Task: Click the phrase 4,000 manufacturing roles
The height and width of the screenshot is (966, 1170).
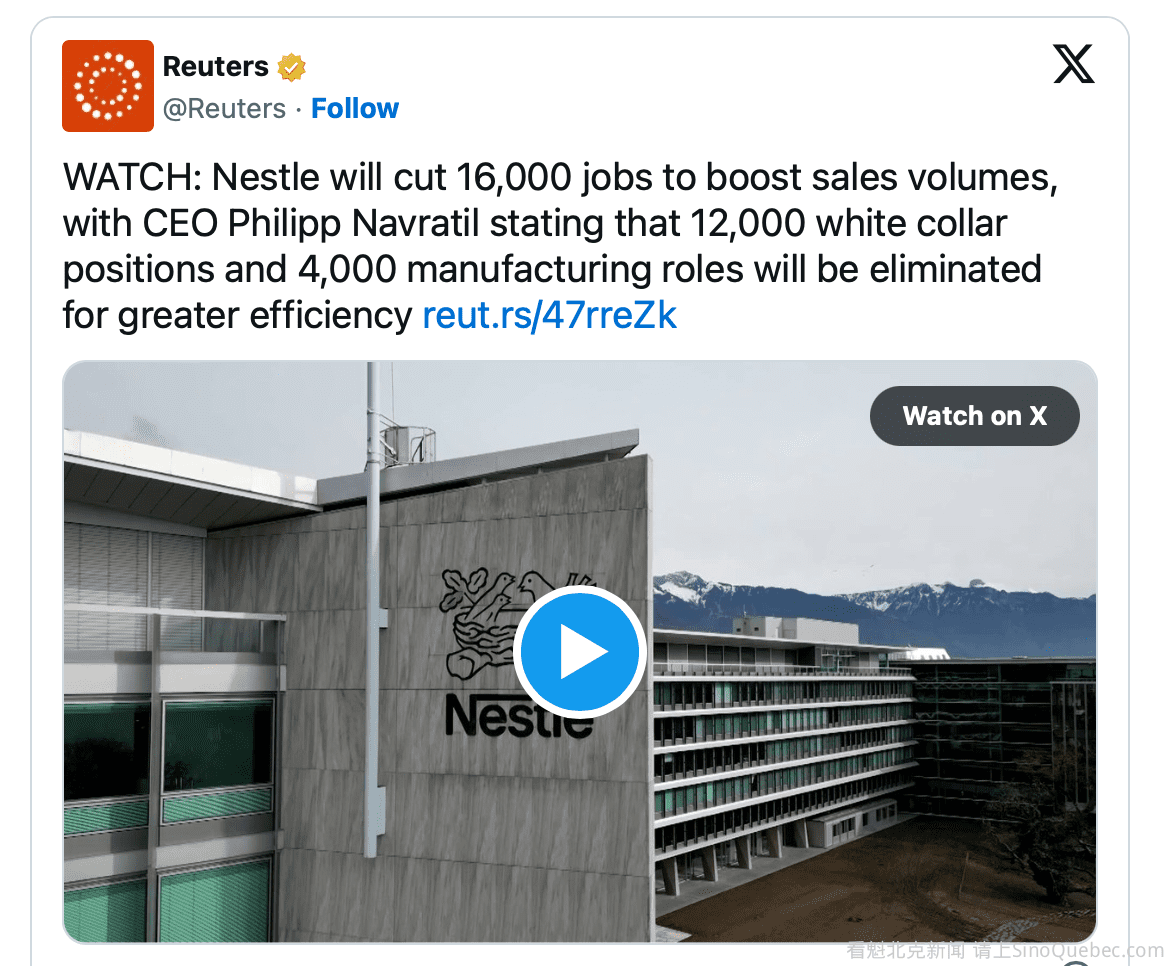Action: coord(520,270)
